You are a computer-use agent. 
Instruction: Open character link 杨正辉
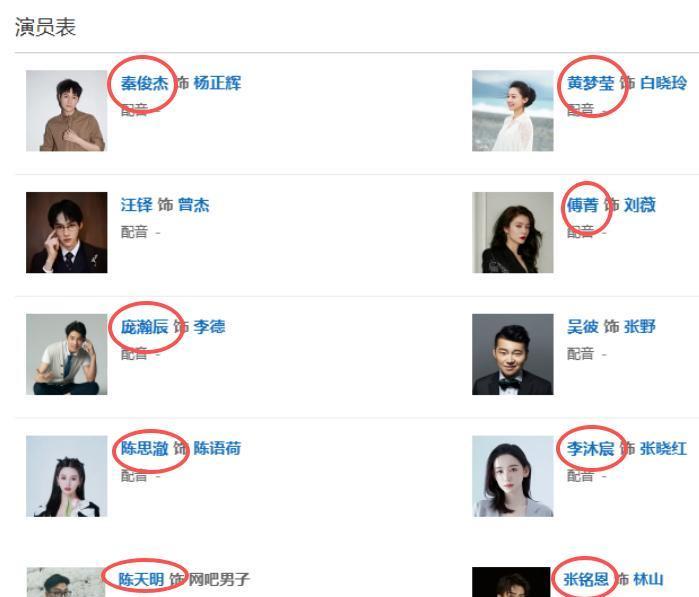coord(218,83)
